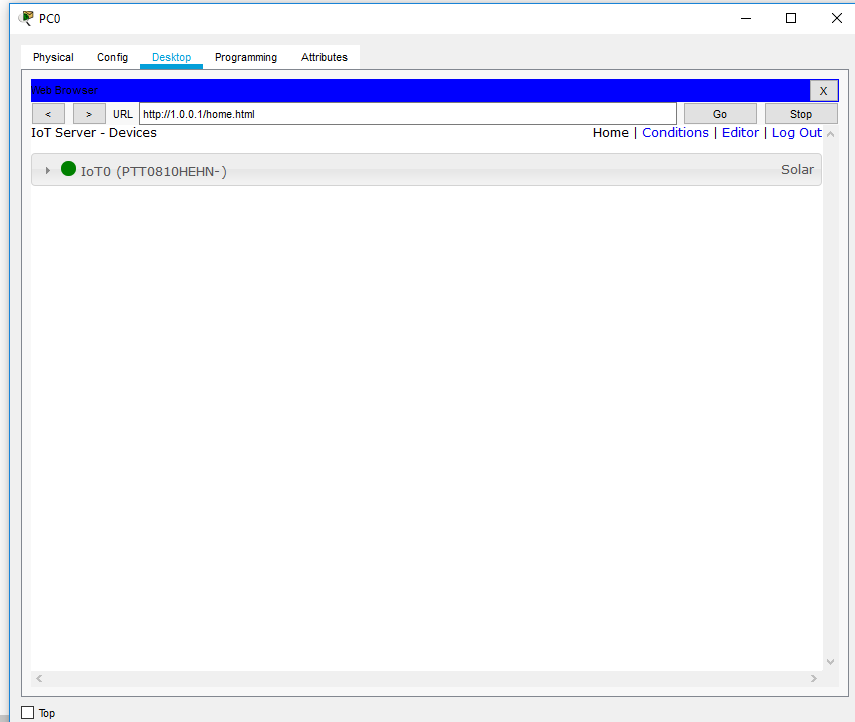Open the Conditions link
Viewport: 855px width, 722px height.
pyautogui.click(x=675, y=133)
